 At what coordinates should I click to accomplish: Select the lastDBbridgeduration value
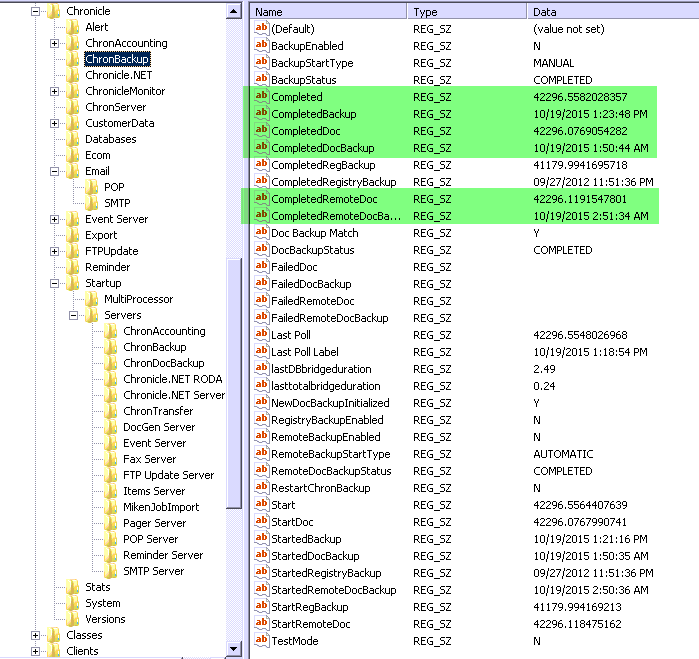(321, 369)
